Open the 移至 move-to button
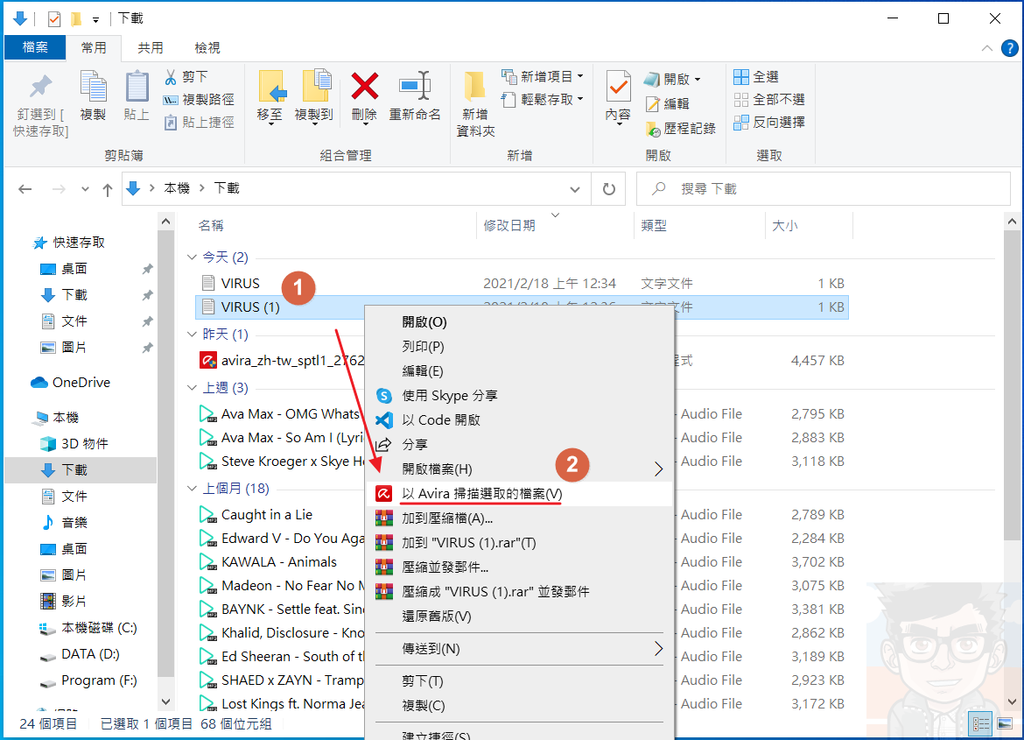Viewport: 1024px width, 740px height. tap(270, 97)
